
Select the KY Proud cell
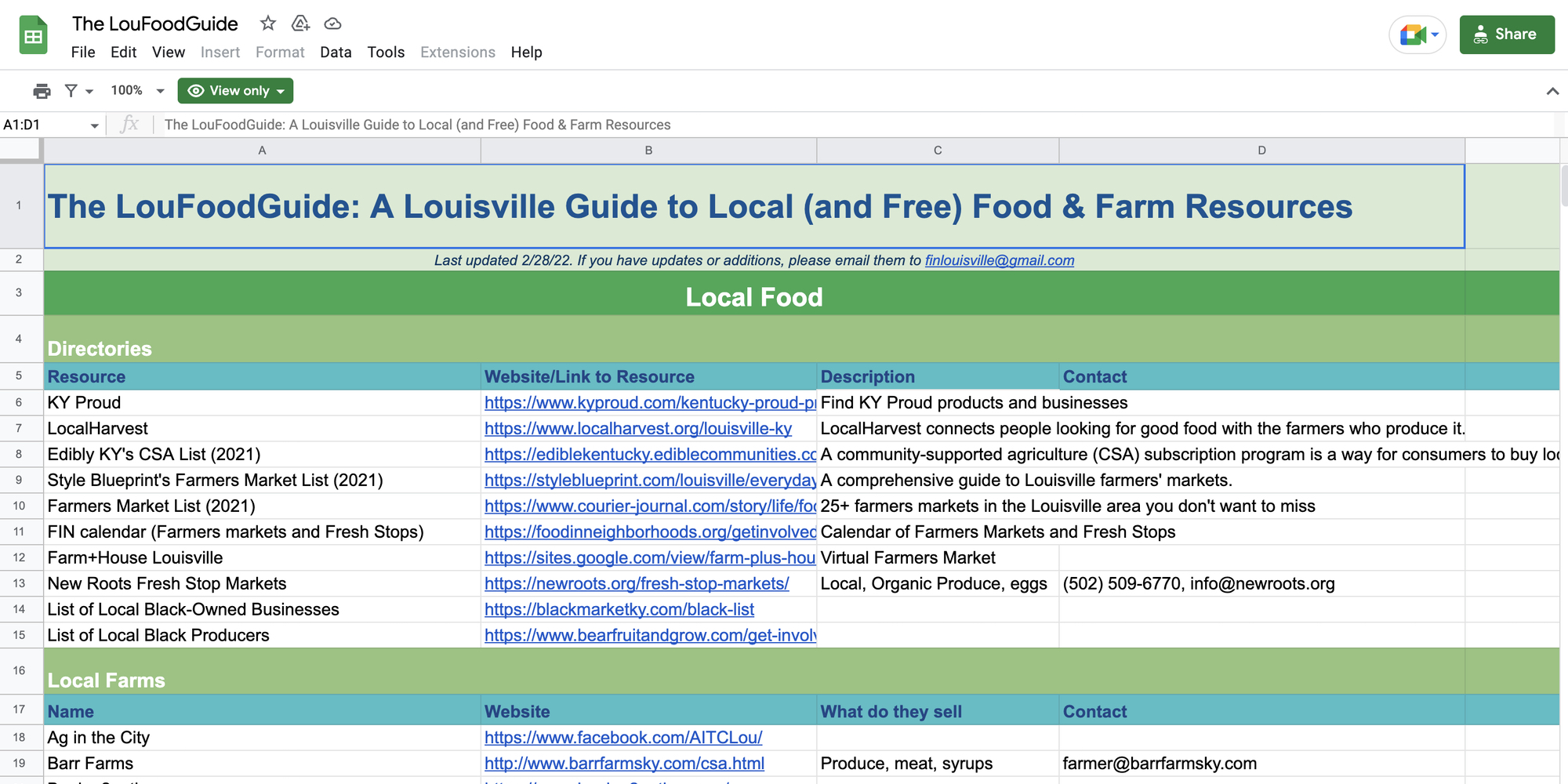(x=263, y=403)
